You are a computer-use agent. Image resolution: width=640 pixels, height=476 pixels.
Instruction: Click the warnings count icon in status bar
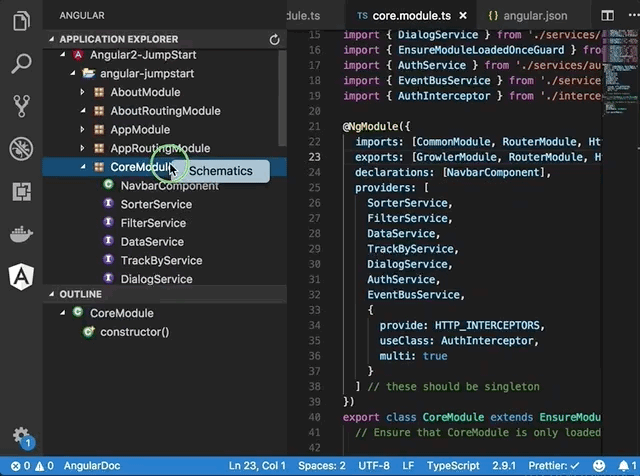click(x=39, y=466)
